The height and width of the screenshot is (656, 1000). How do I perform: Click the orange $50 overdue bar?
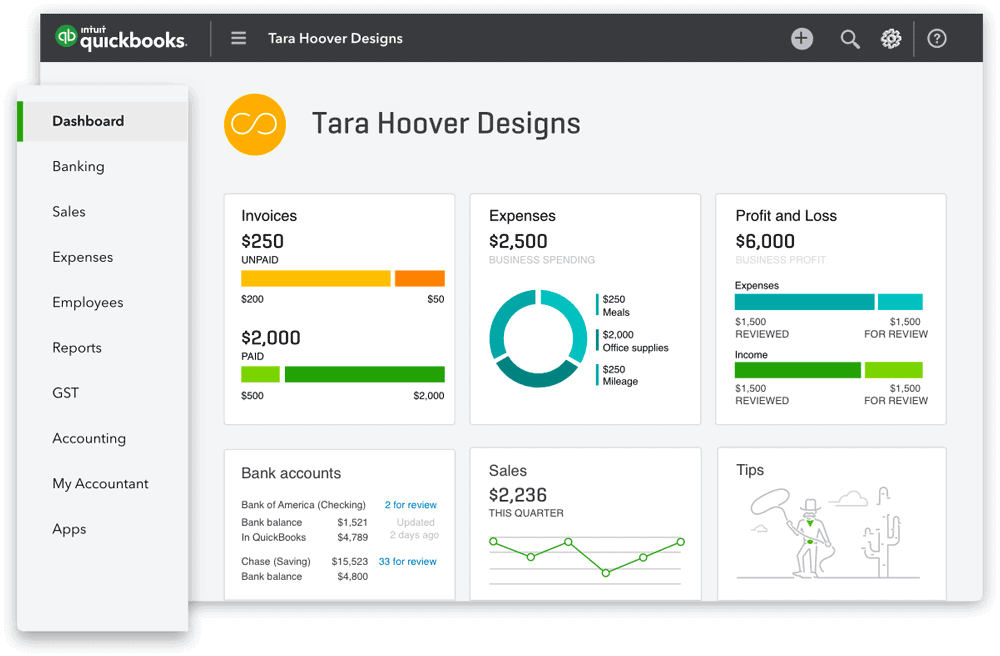pyautogui.click(x=420, y=279)
